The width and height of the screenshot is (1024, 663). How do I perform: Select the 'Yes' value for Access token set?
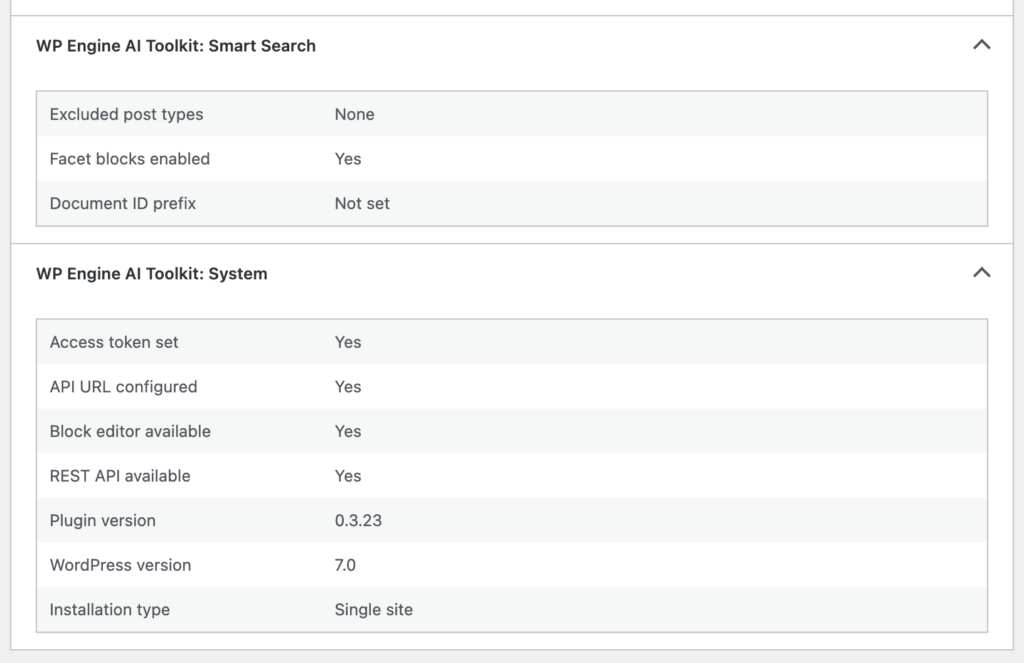[347, 342]
